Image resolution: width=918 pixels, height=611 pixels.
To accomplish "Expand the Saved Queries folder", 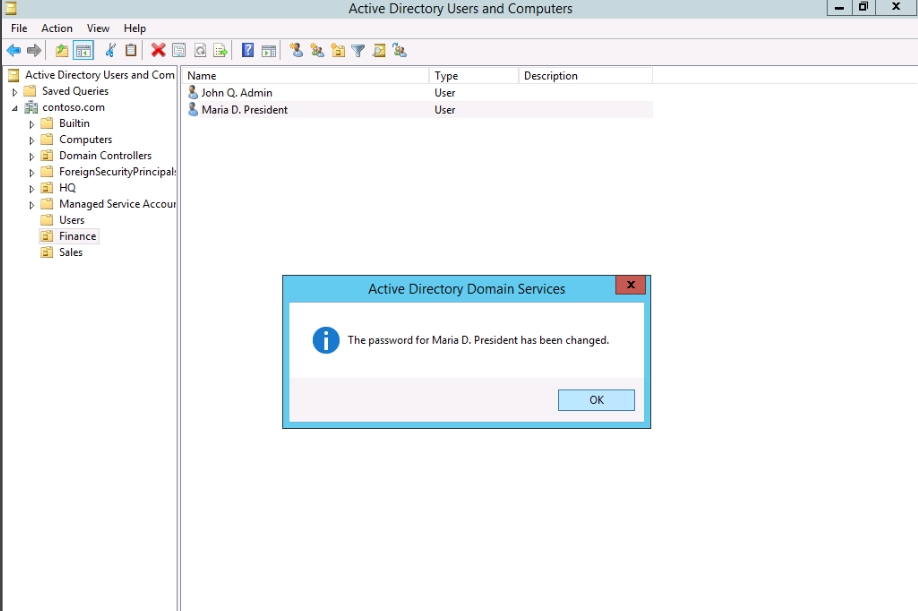I will [x=15, y=92].
